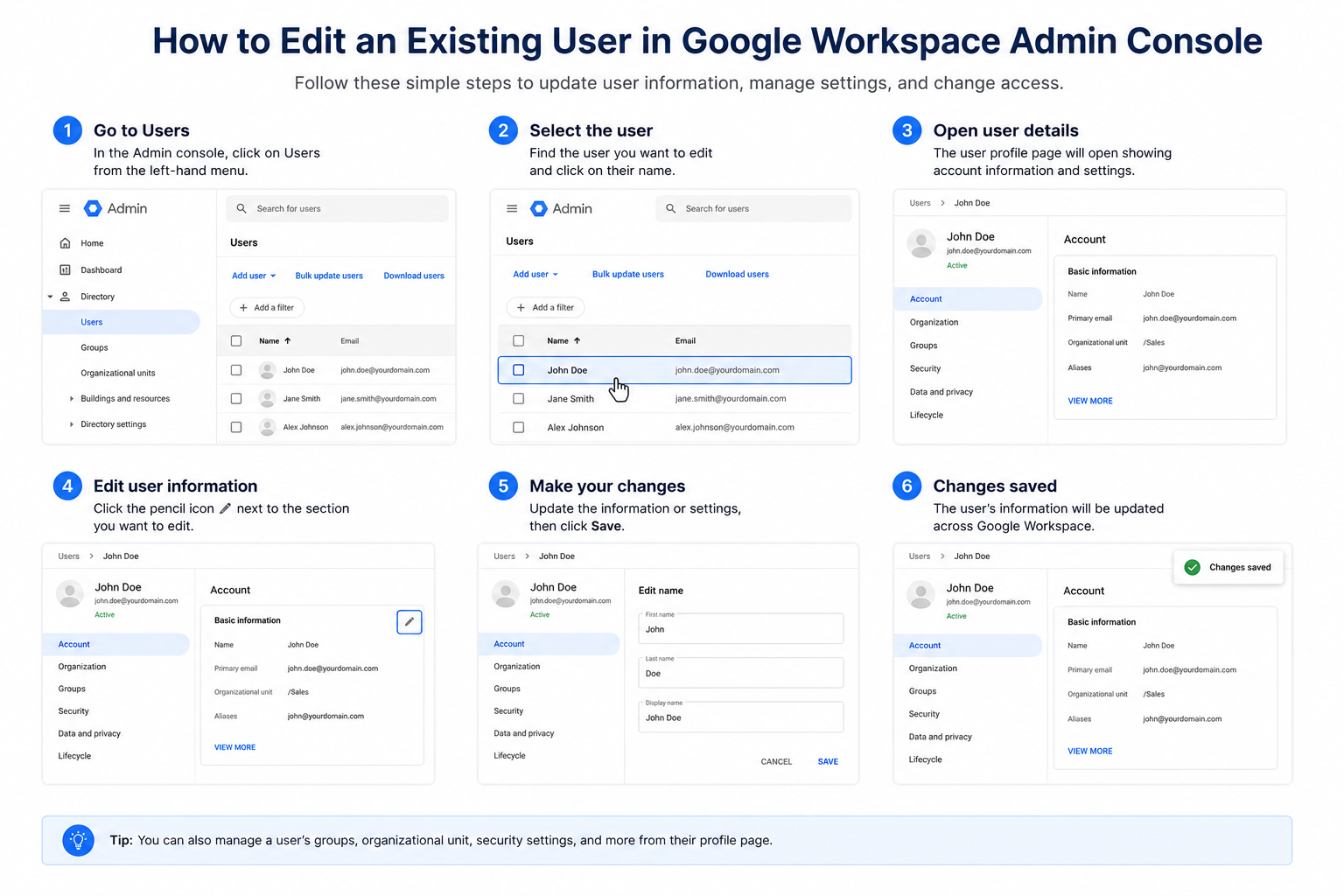Viewport: 1344px width, 896px height.
Task: Click Download users in the Select the user screenshot
Action: [x=737, y=274]
